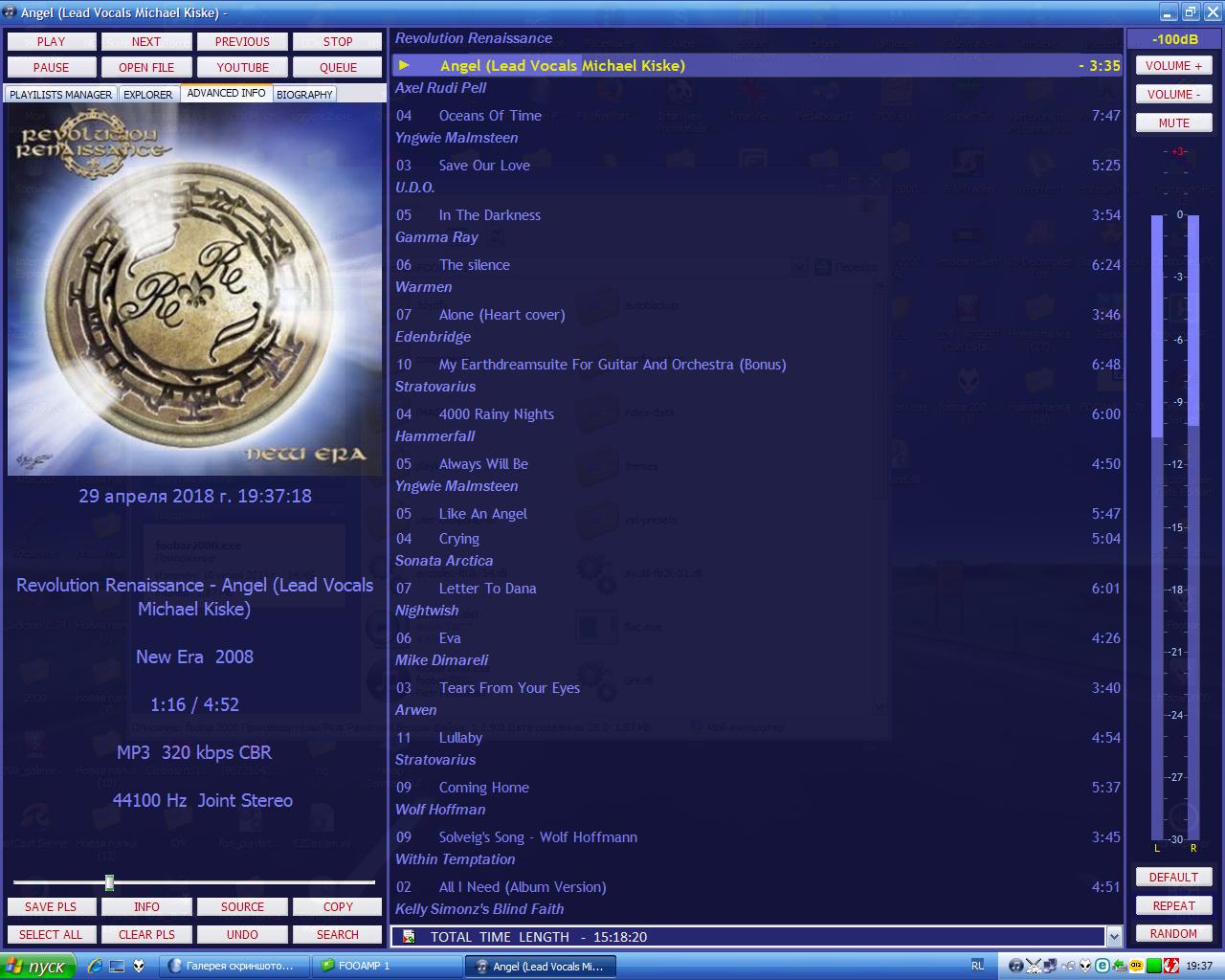The height and width of the screenshot is (980, 1225).
Task: Select track 'Always Will Be'
Action: [757, 463]
